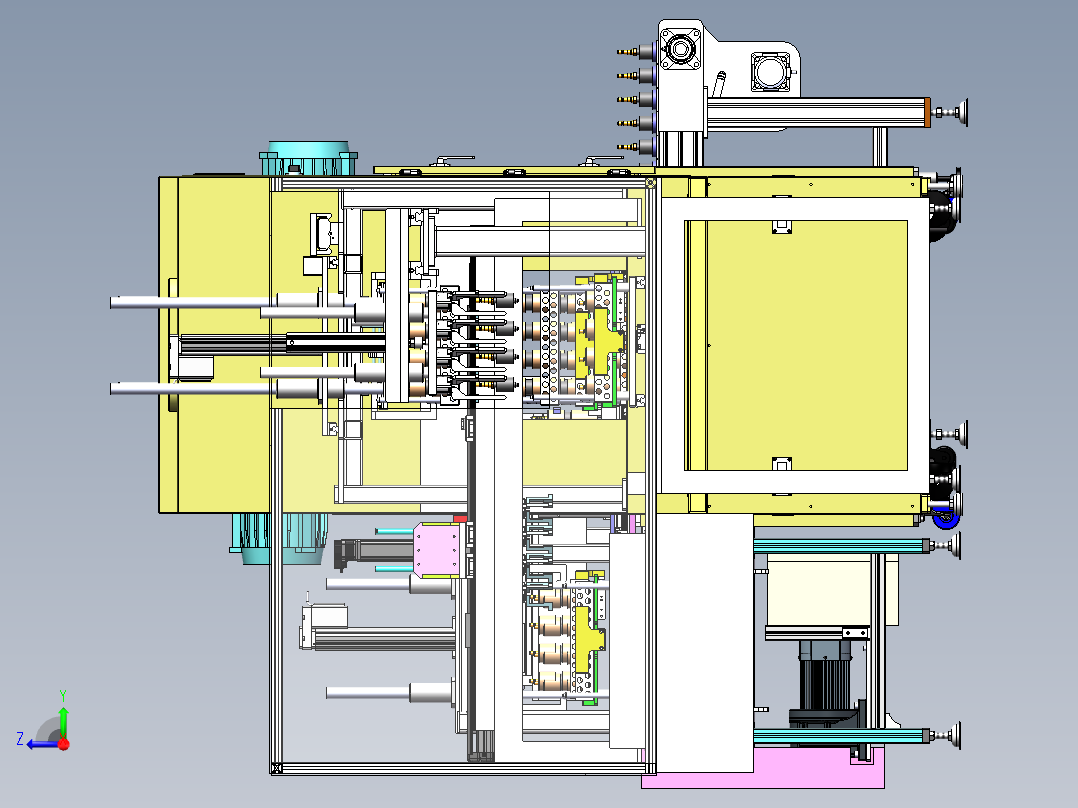This screenshot has height=808, width=1078.
Task: Select the large yellow panel in right window
Action: (x=806, y=345)
